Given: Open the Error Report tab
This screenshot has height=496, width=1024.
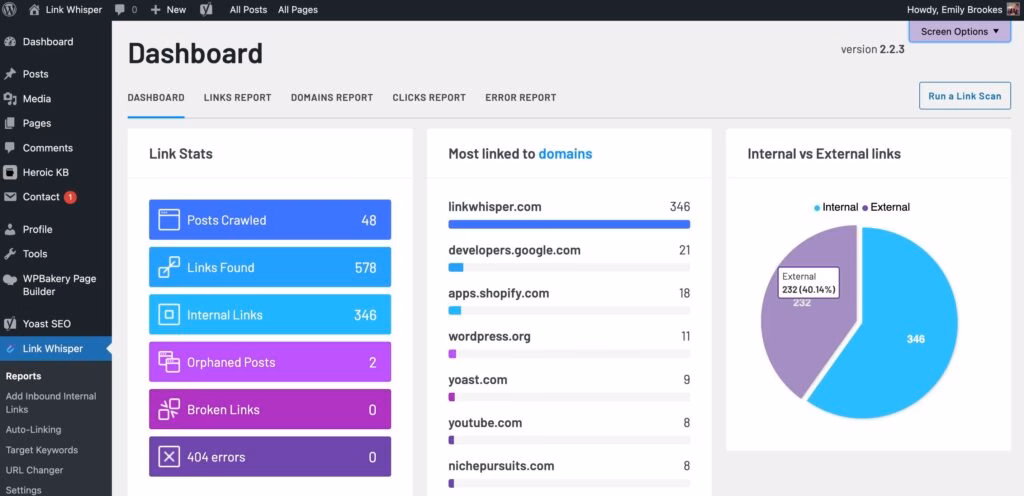Looking at the screenshot, I should tap(520, 98).
